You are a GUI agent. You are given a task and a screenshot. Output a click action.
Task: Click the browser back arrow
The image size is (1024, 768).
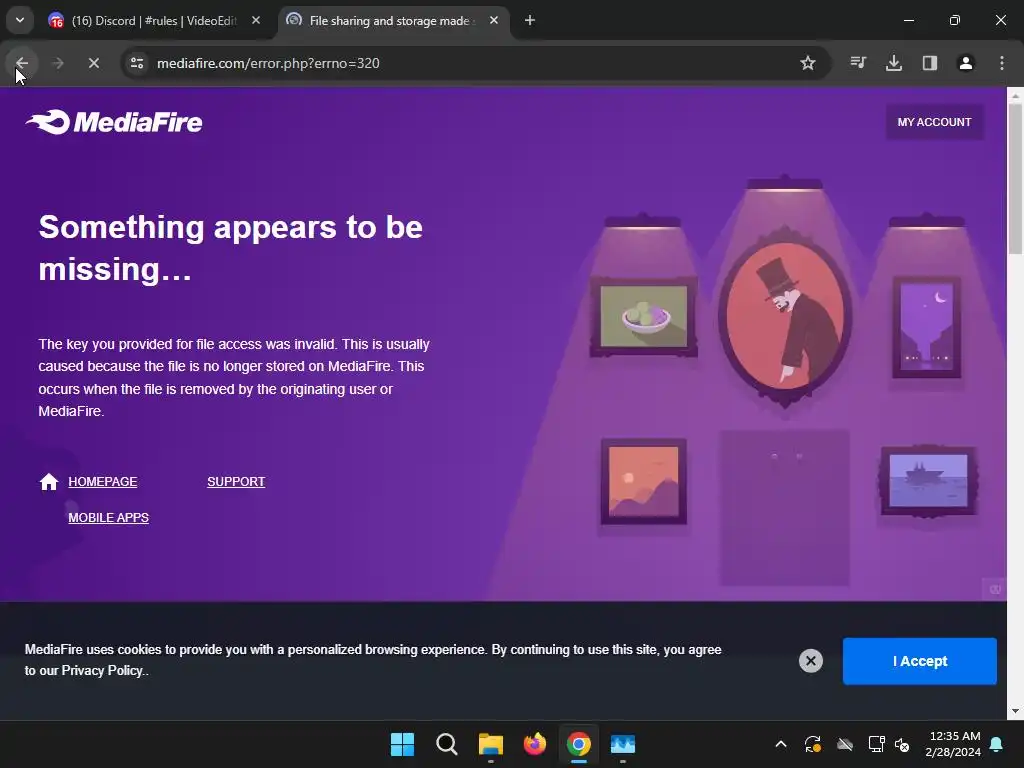click(x=22, y=63)
